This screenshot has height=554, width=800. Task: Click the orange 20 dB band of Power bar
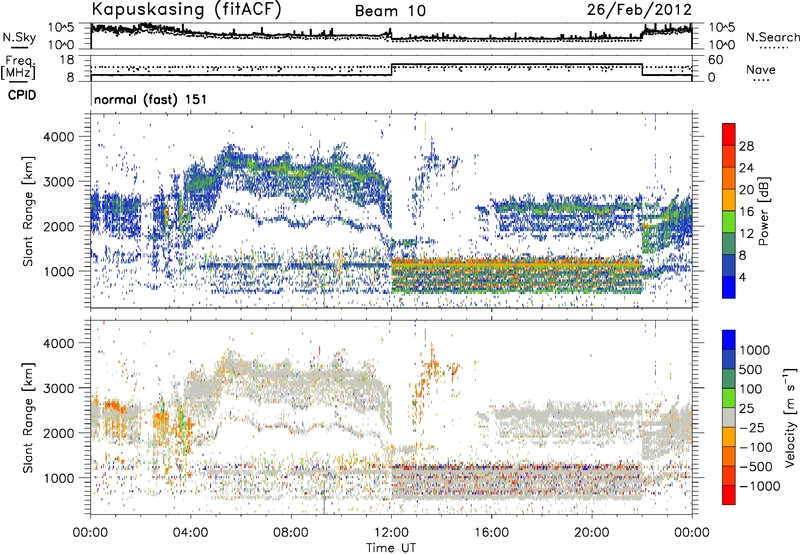729,179
